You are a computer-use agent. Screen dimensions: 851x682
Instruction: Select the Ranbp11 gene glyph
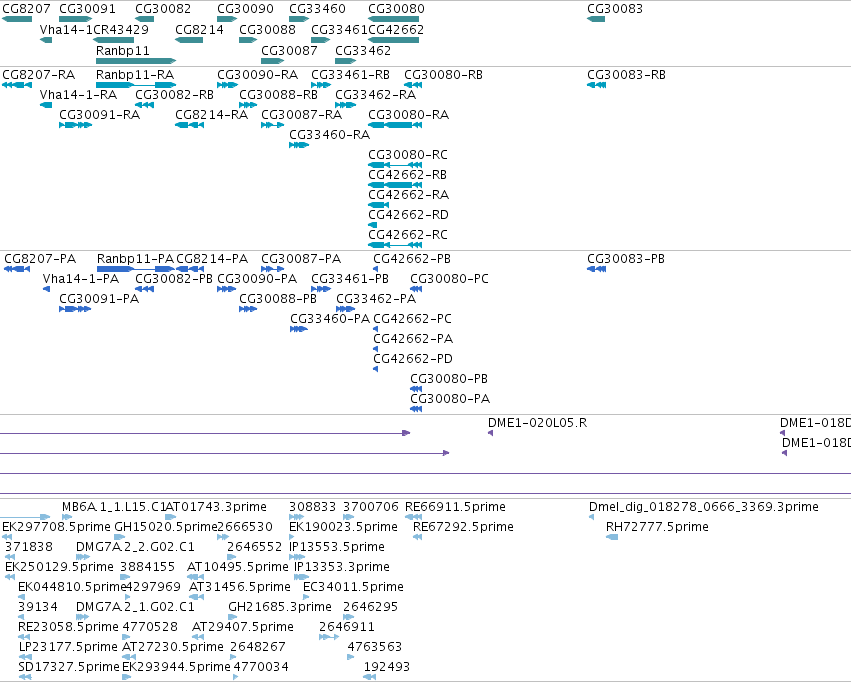point(136,61)
